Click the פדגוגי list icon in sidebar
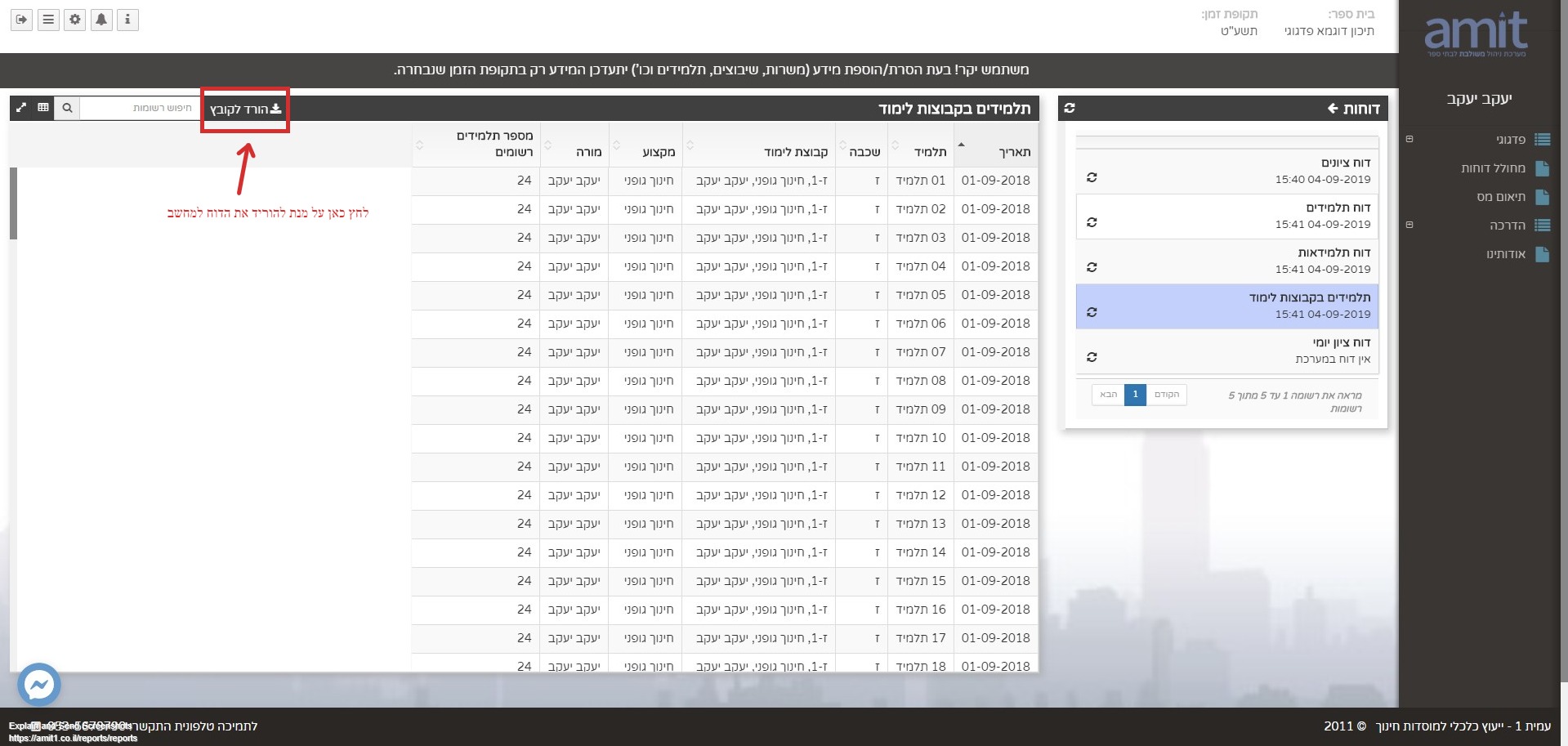Image resolution: width=1568 pixels, height=746 pixels. pos(1543,140)
